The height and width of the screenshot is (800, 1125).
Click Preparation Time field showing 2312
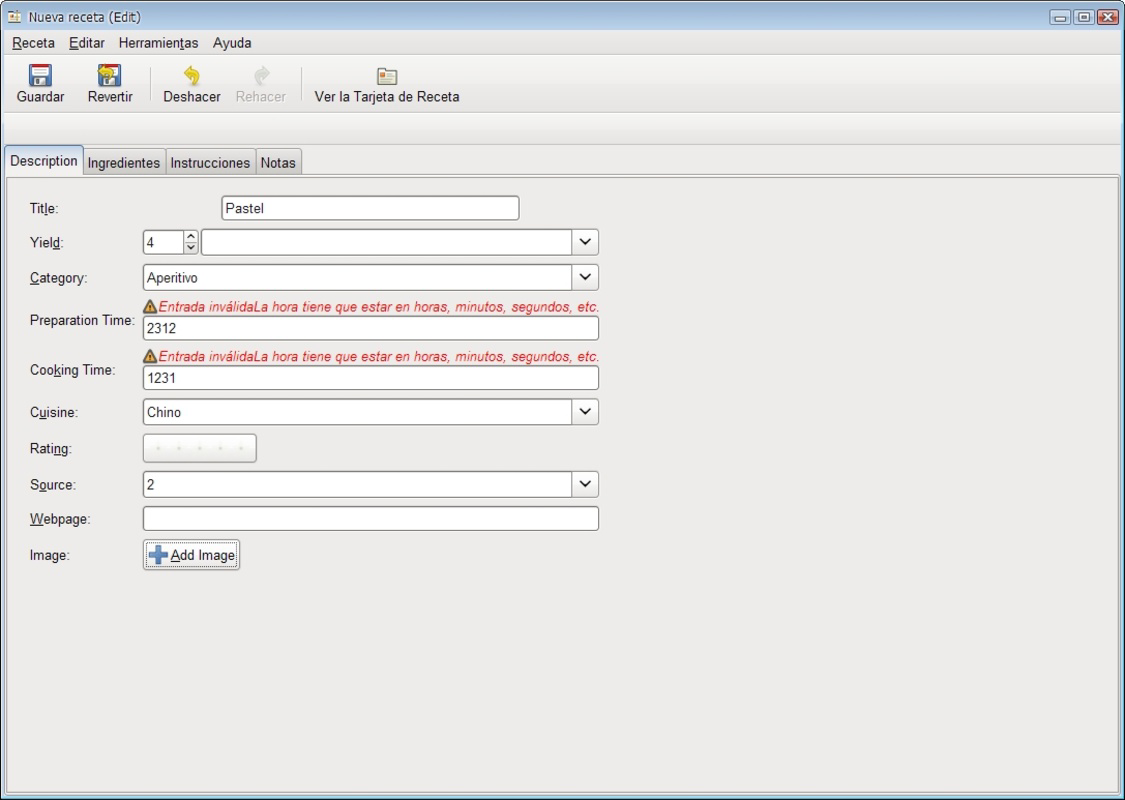[371, 329]
